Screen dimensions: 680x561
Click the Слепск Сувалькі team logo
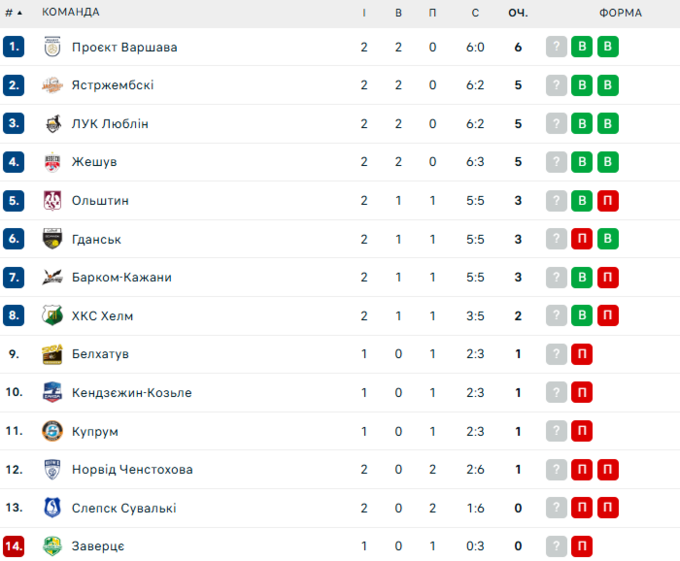(x=53, y=508)
